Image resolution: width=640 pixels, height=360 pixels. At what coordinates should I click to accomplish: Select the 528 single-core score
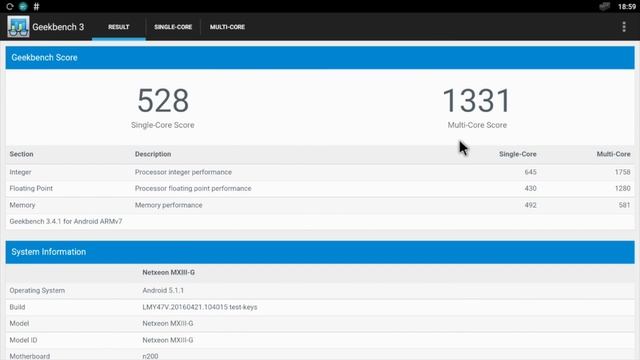pyautogui.click(x=163, y=100)
